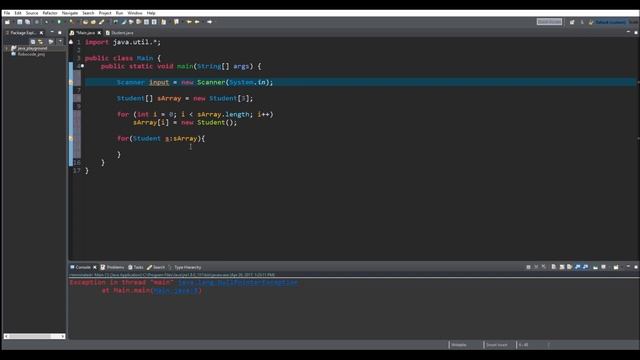Viewport: 640px width, 360px height.
Task: Open the File menu
Action: click(7, 13)
